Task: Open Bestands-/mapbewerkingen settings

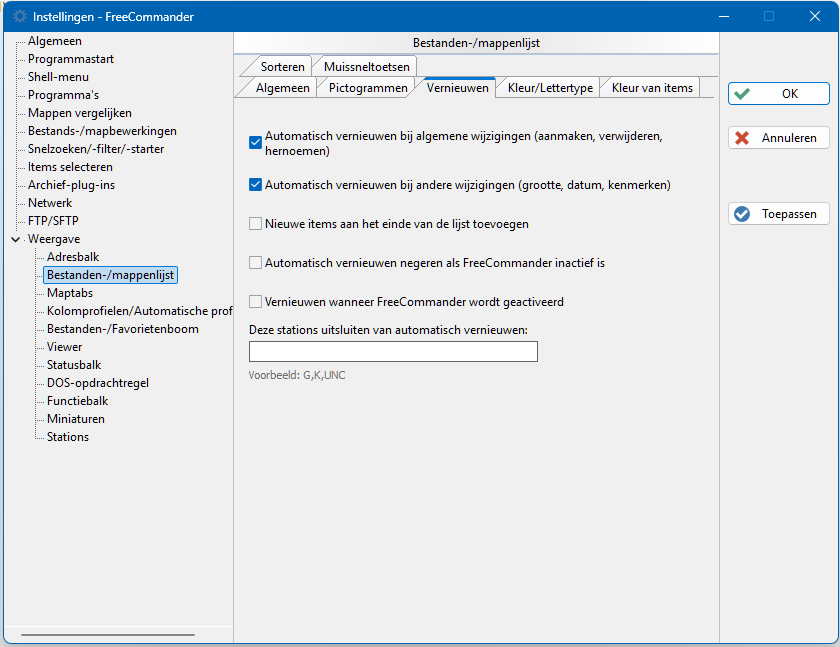Action: point(102,131)
